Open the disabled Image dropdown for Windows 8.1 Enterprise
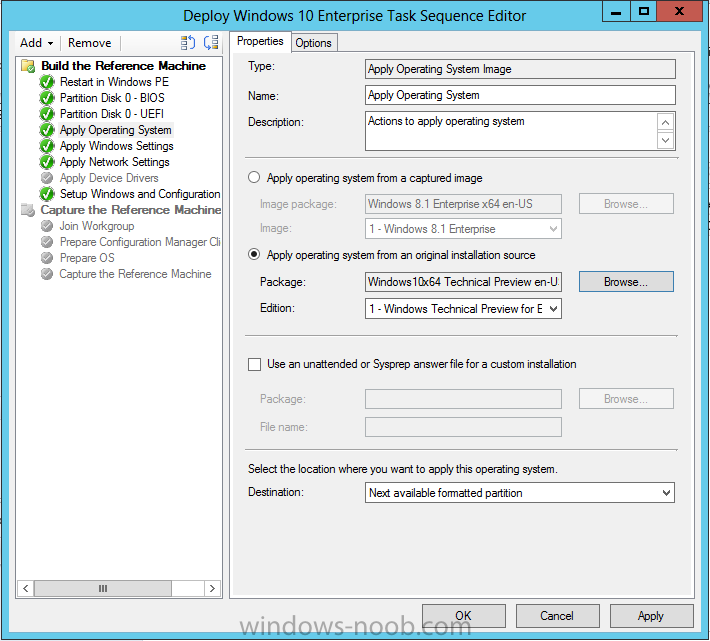 point(553,229)
